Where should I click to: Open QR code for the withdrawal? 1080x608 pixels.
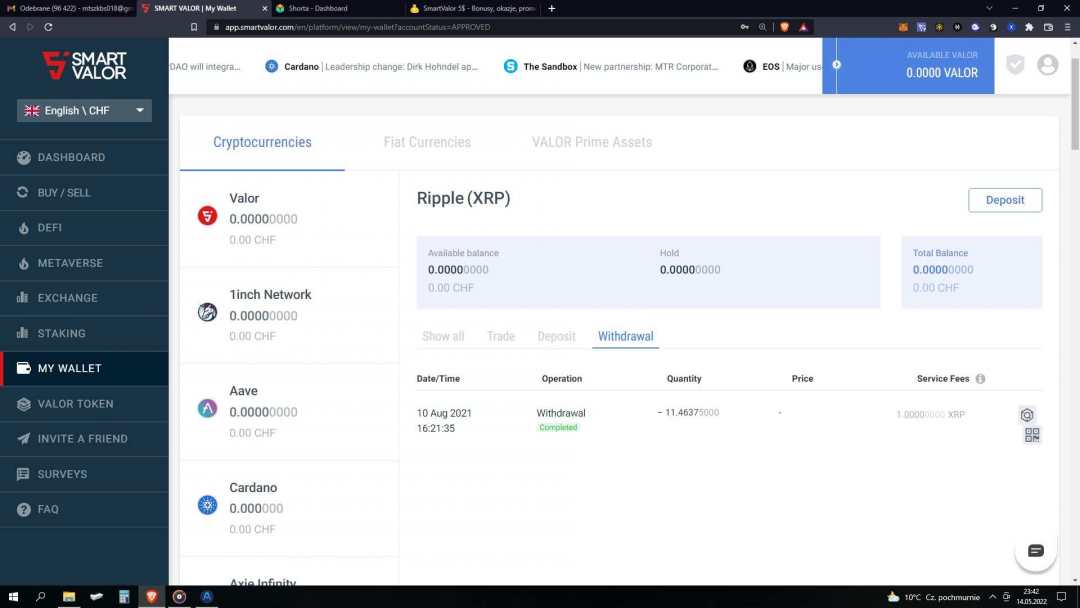1031,435
